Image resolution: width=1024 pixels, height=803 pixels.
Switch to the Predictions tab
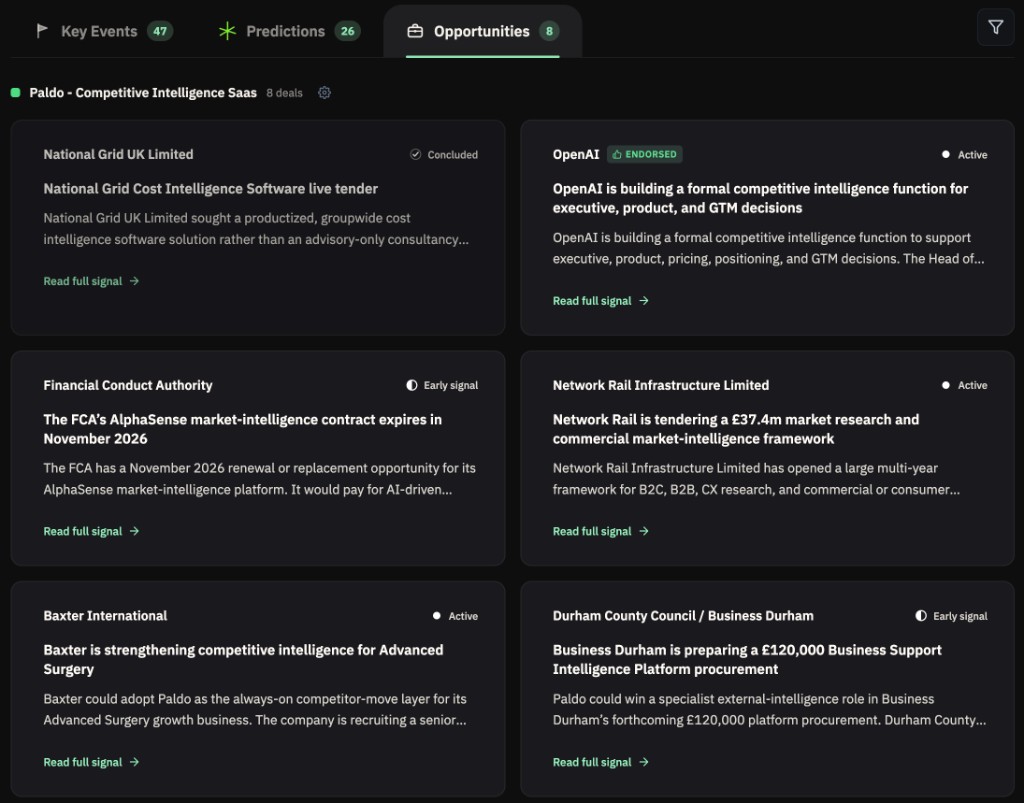289,31
